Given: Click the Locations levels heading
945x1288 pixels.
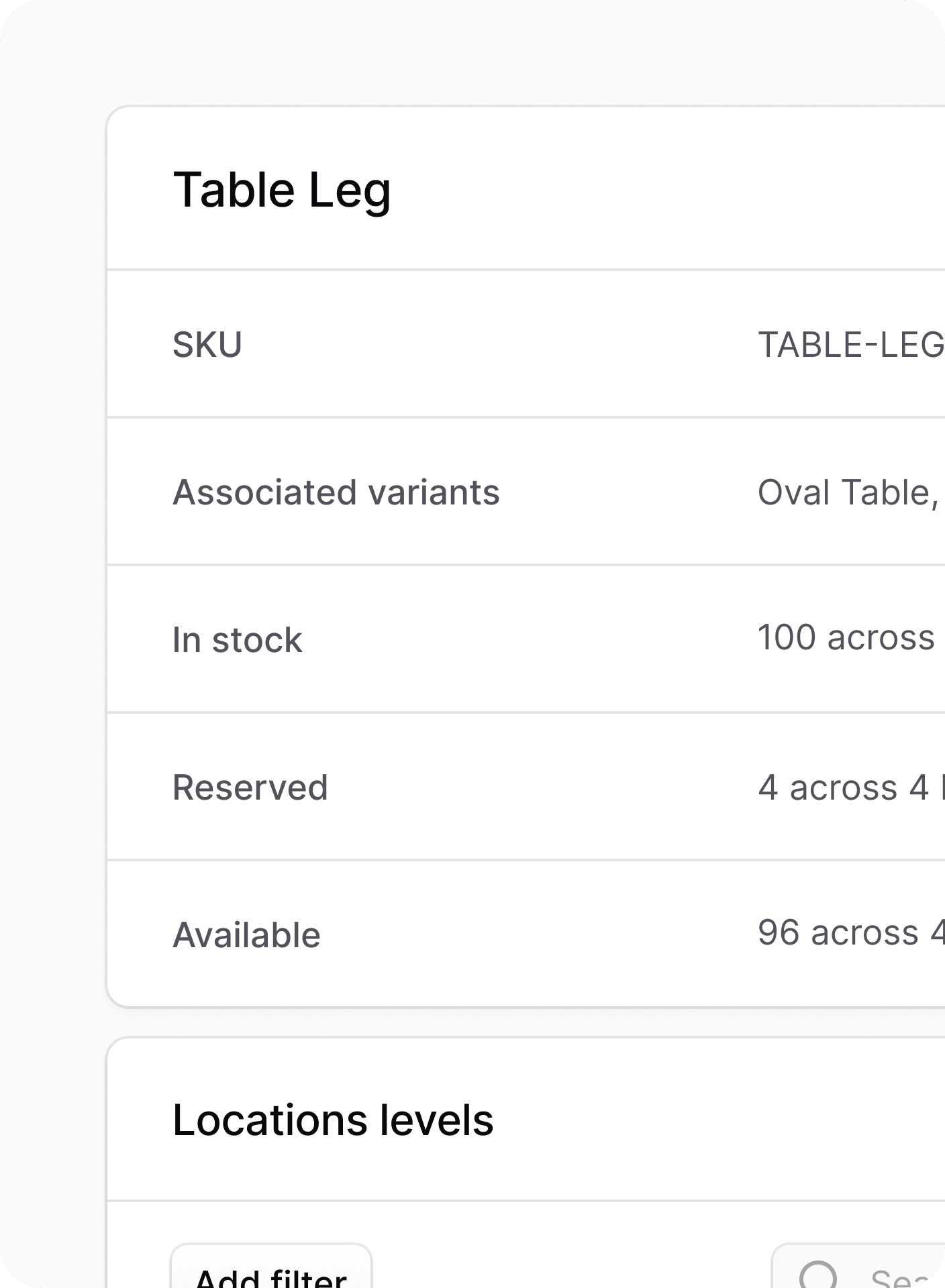Looking at the screenshot, I should point(332,1120).
